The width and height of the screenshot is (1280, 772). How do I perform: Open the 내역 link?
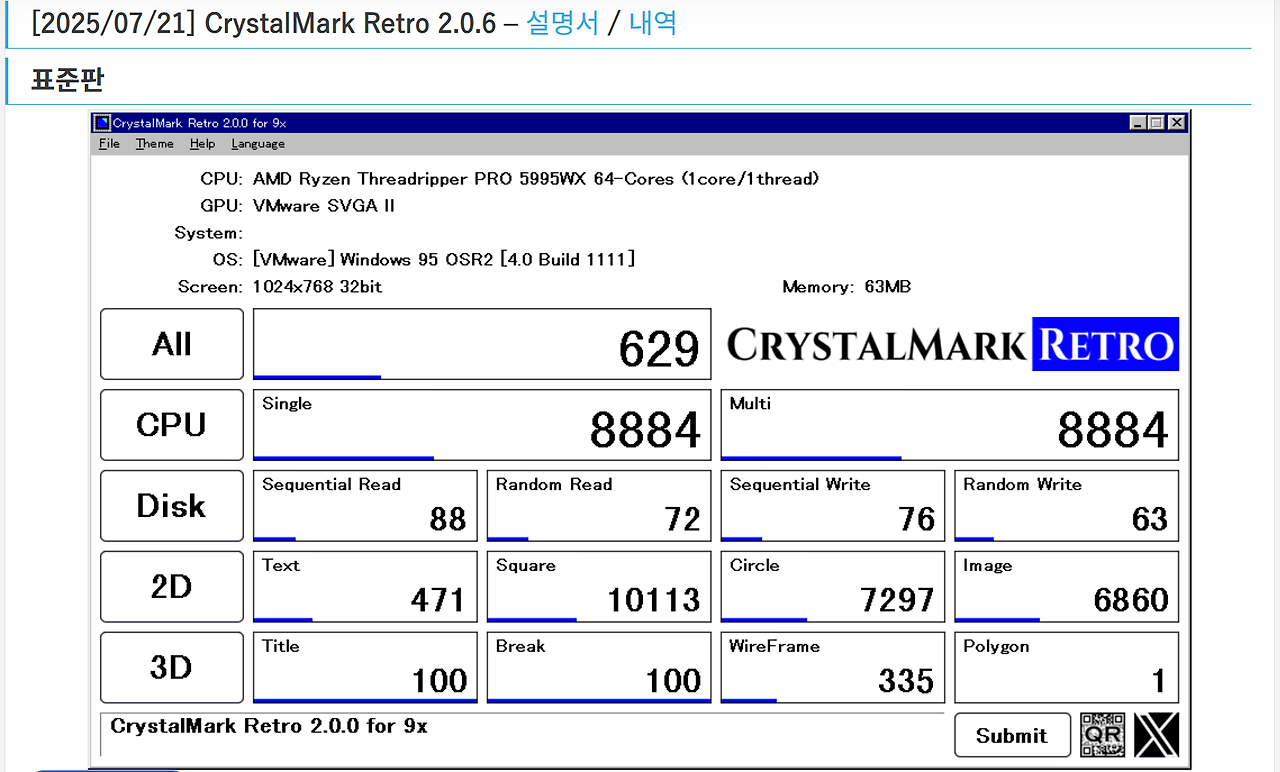[x=653, y=23]
